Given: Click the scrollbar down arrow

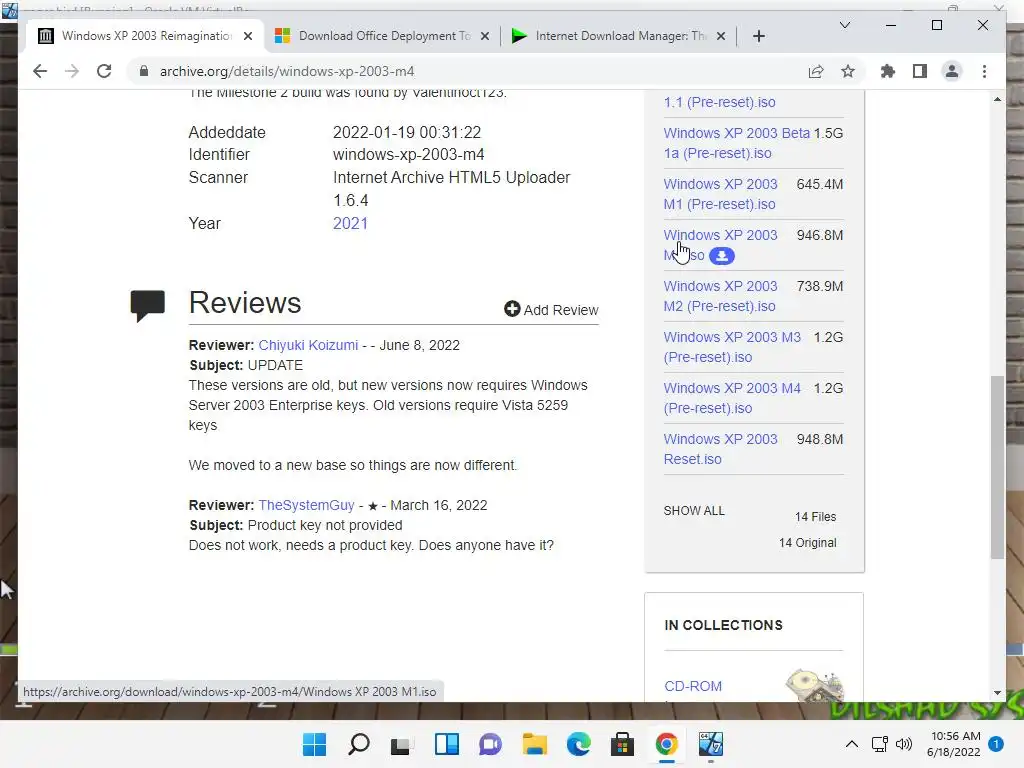Looking at the screenshot, I should coord(997,693).
